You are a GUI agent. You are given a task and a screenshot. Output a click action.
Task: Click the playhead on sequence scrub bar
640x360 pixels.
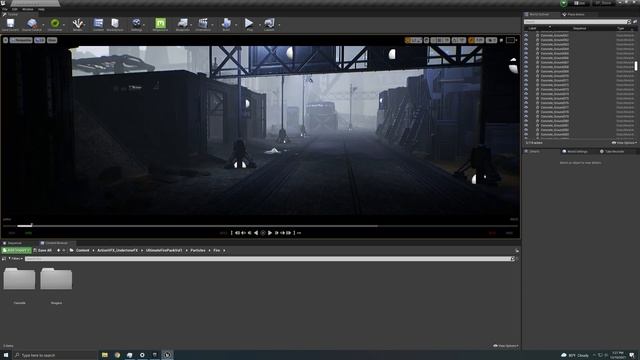coord(32,225)
